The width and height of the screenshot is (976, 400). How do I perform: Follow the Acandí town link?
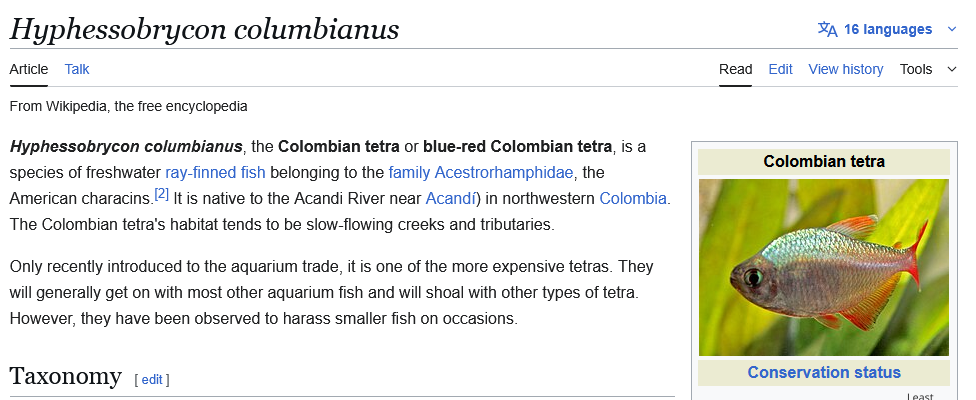click(450, 198)
